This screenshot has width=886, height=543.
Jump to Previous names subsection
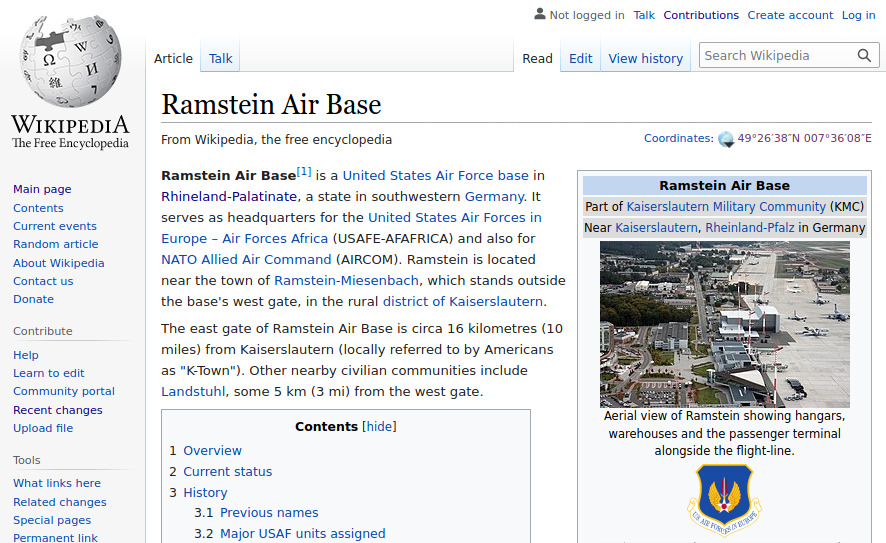[269, 512]
